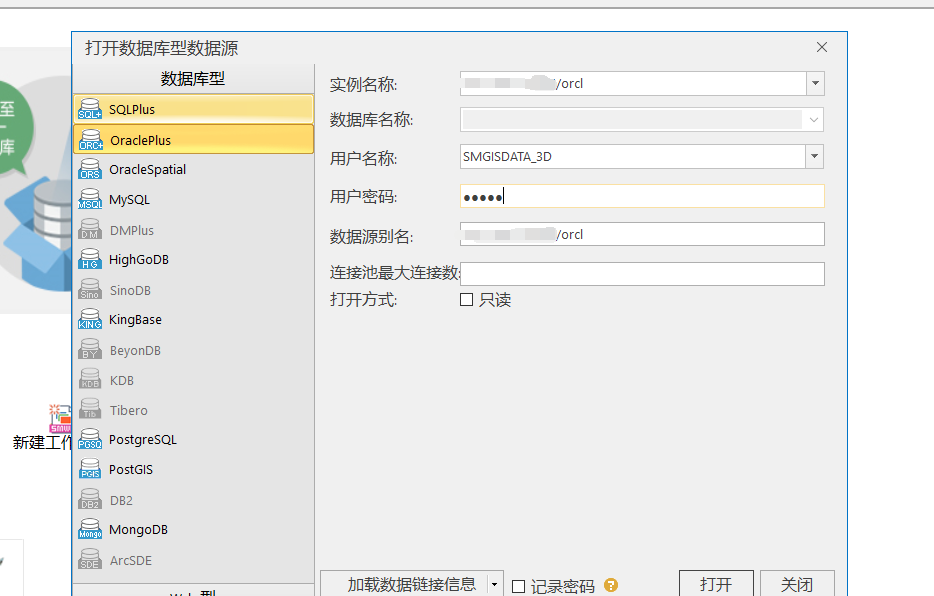
Task: Select the HighGoDB database icon
Action: point(90,259)
